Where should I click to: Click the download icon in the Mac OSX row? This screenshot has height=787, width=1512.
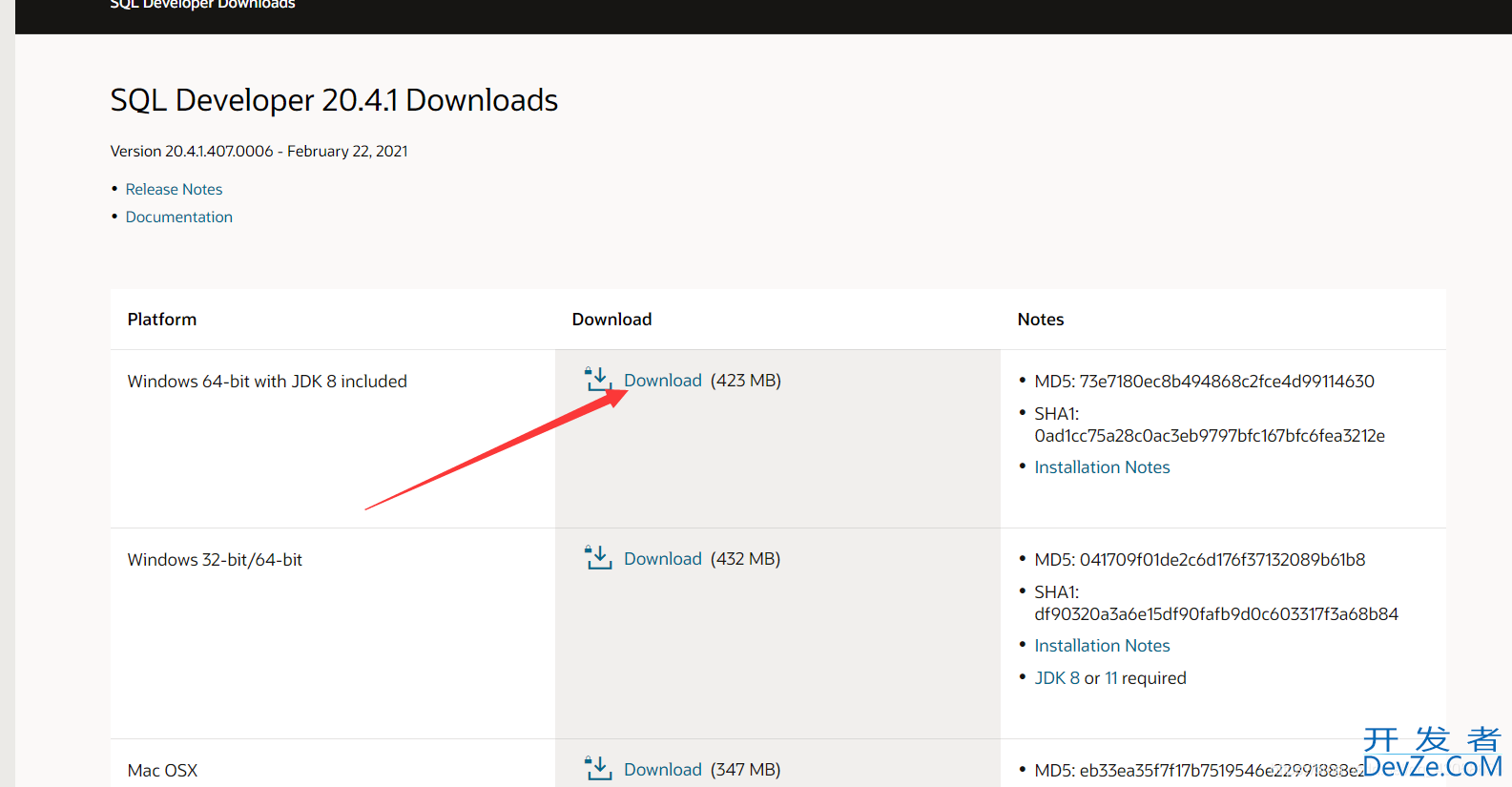click(x=598, y=769)
